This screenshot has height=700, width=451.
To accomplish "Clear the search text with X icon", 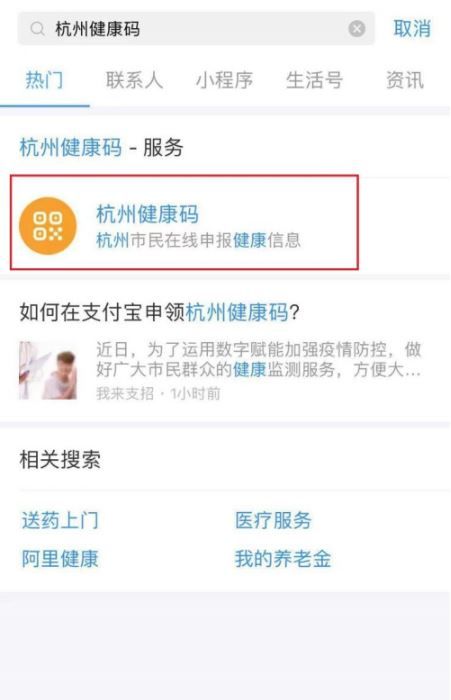I will pos(356,29).
